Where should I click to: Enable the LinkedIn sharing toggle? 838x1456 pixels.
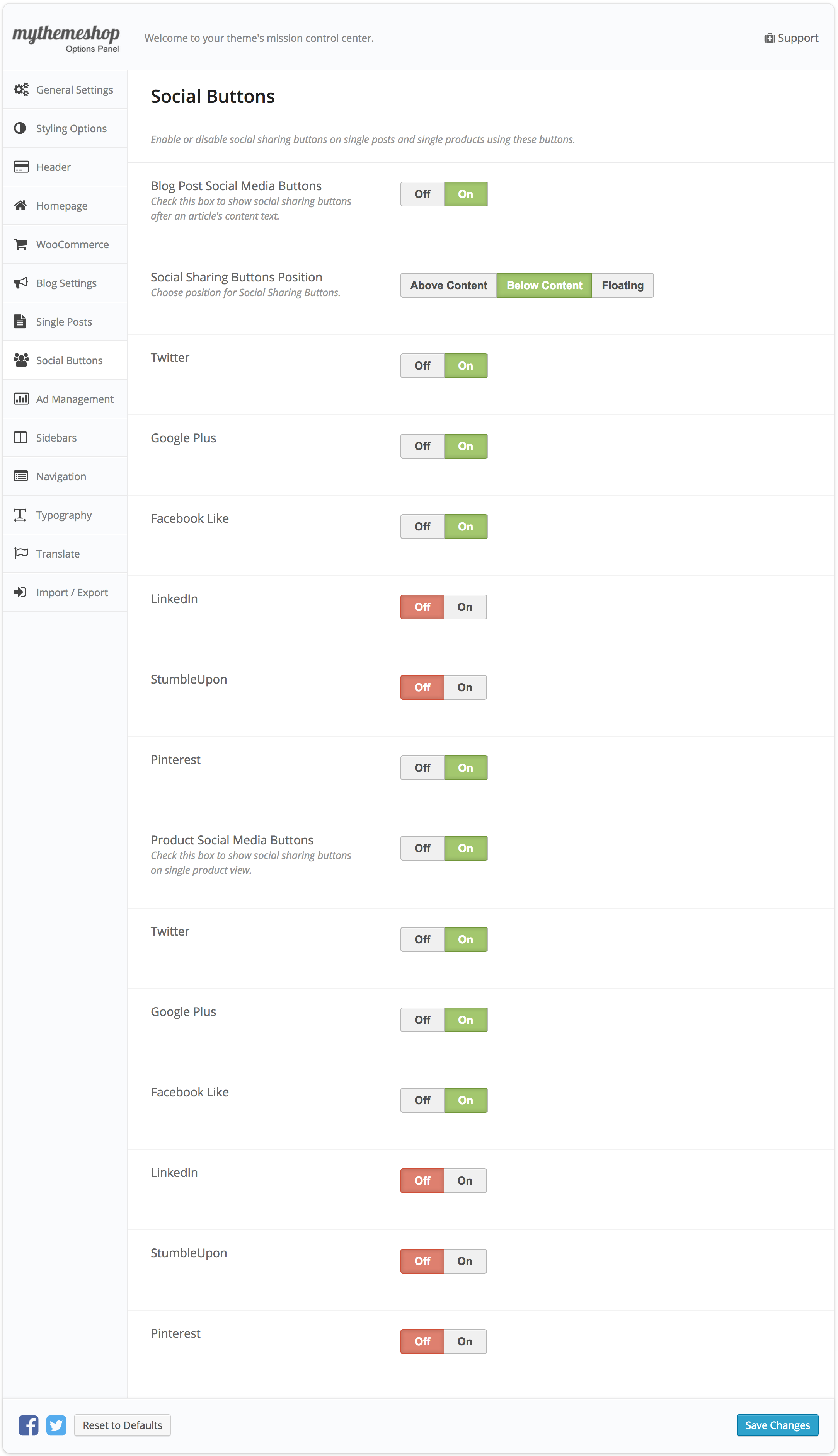pyautogui.click(x=465, y=607)
